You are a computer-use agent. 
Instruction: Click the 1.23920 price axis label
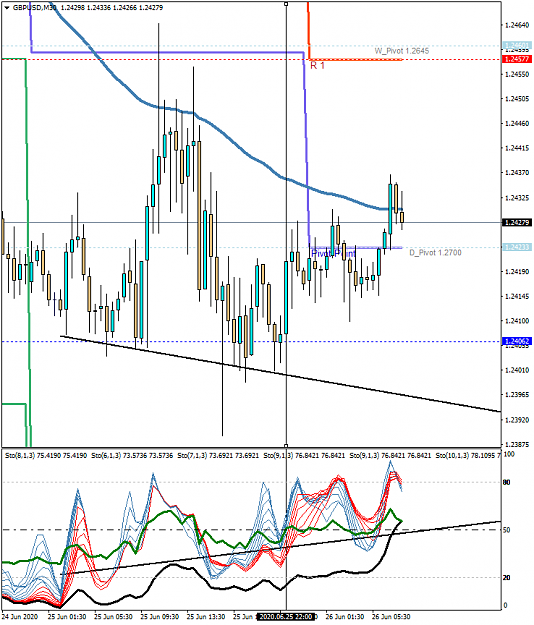[x=517, y=420]
